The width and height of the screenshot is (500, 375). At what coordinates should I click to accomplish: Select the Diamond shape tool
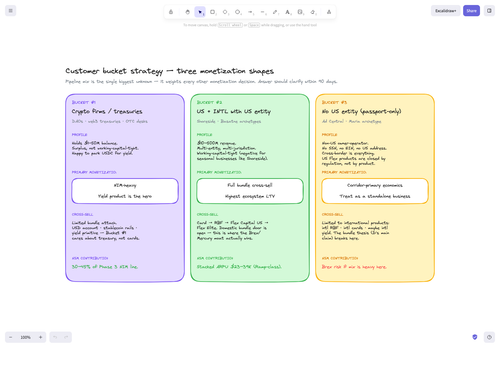click(225, 12)
